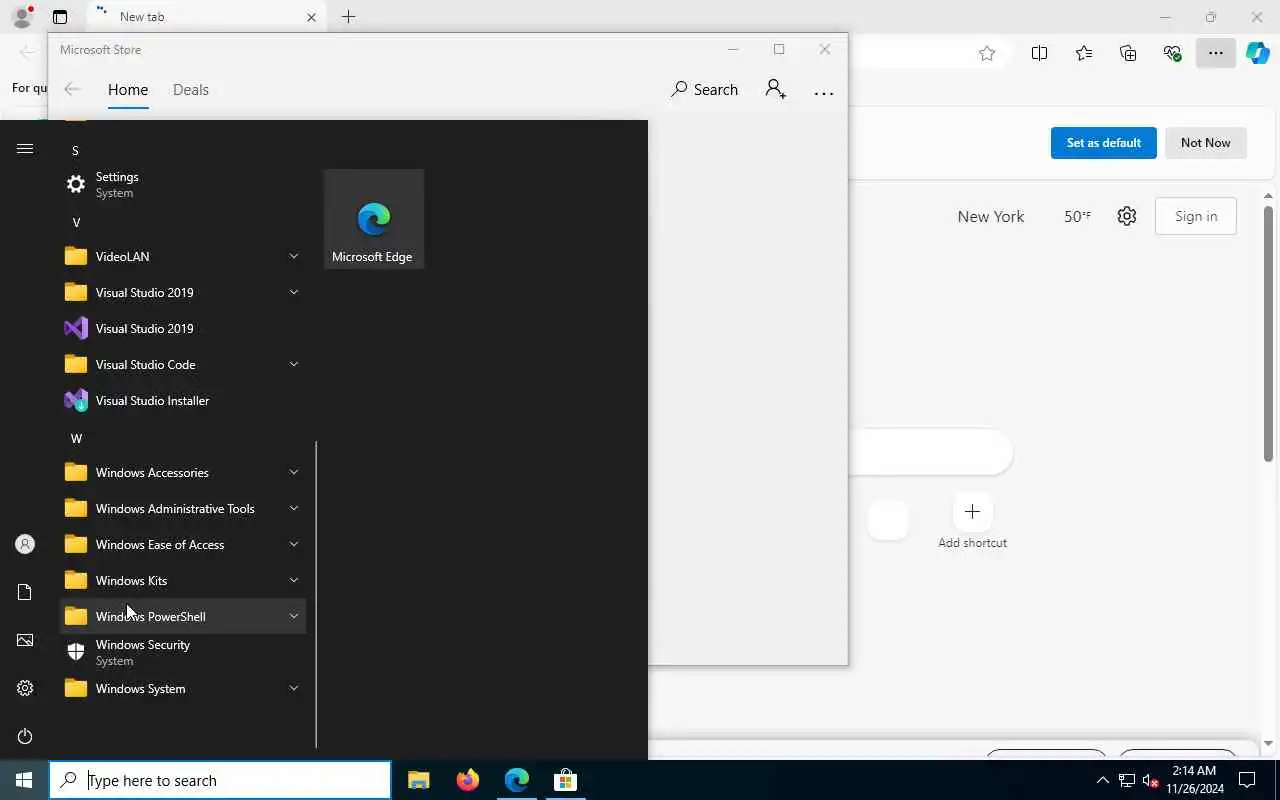Open Windows Security from app list
The width and height of the screenshot is (1280, 800).
(183, 652)
